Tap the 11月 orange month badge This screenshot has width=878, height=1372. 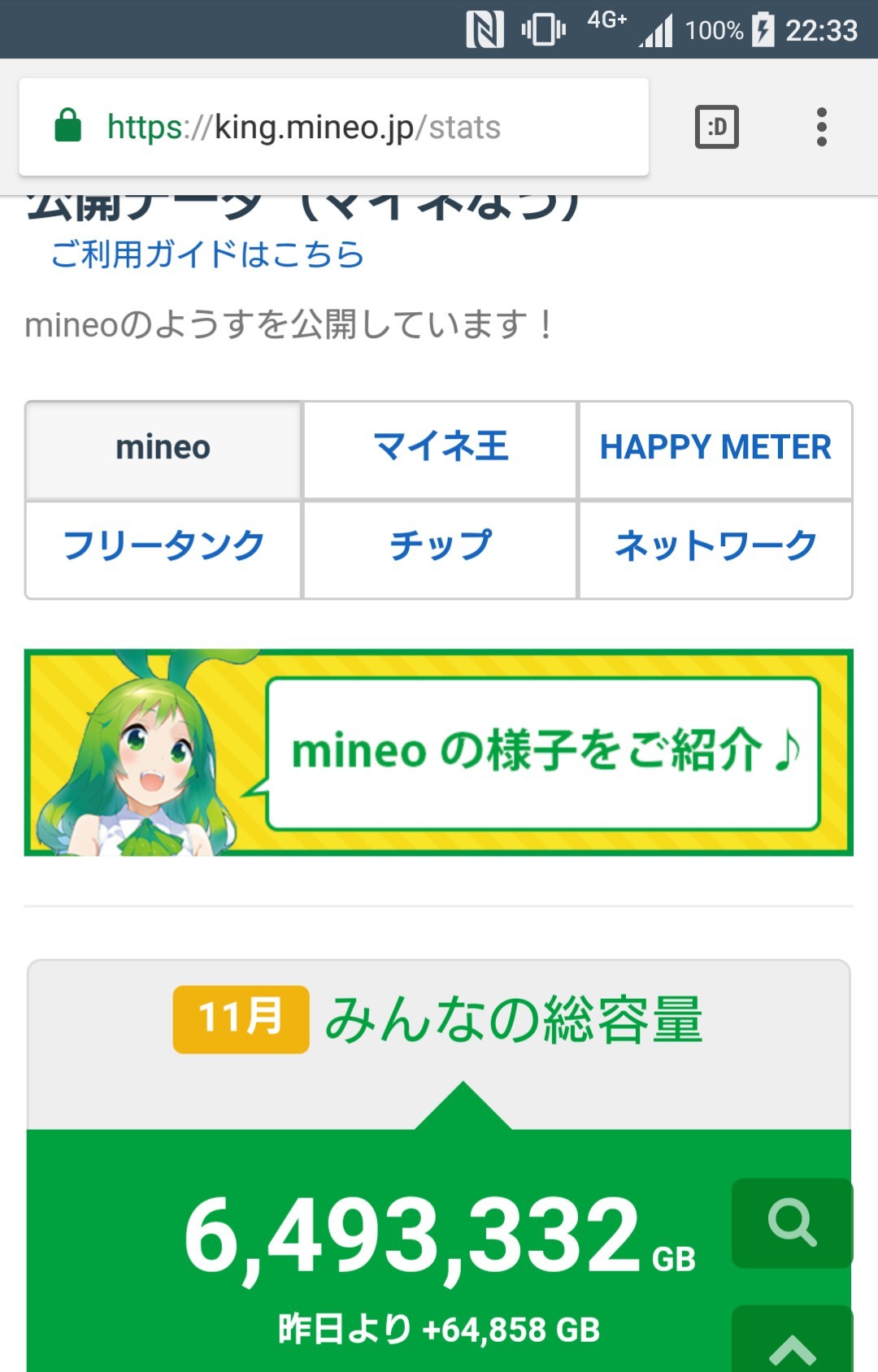tap(241, 1019)
